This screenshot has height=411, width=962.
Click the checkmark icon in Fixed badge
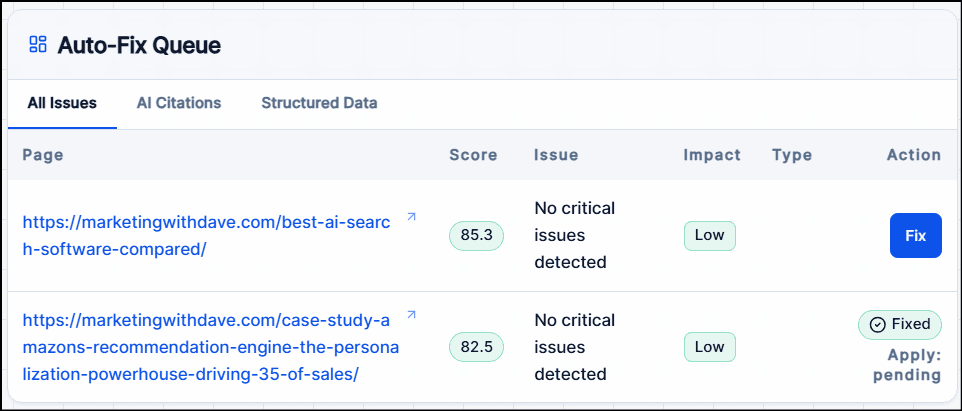[x=878, y=325]
